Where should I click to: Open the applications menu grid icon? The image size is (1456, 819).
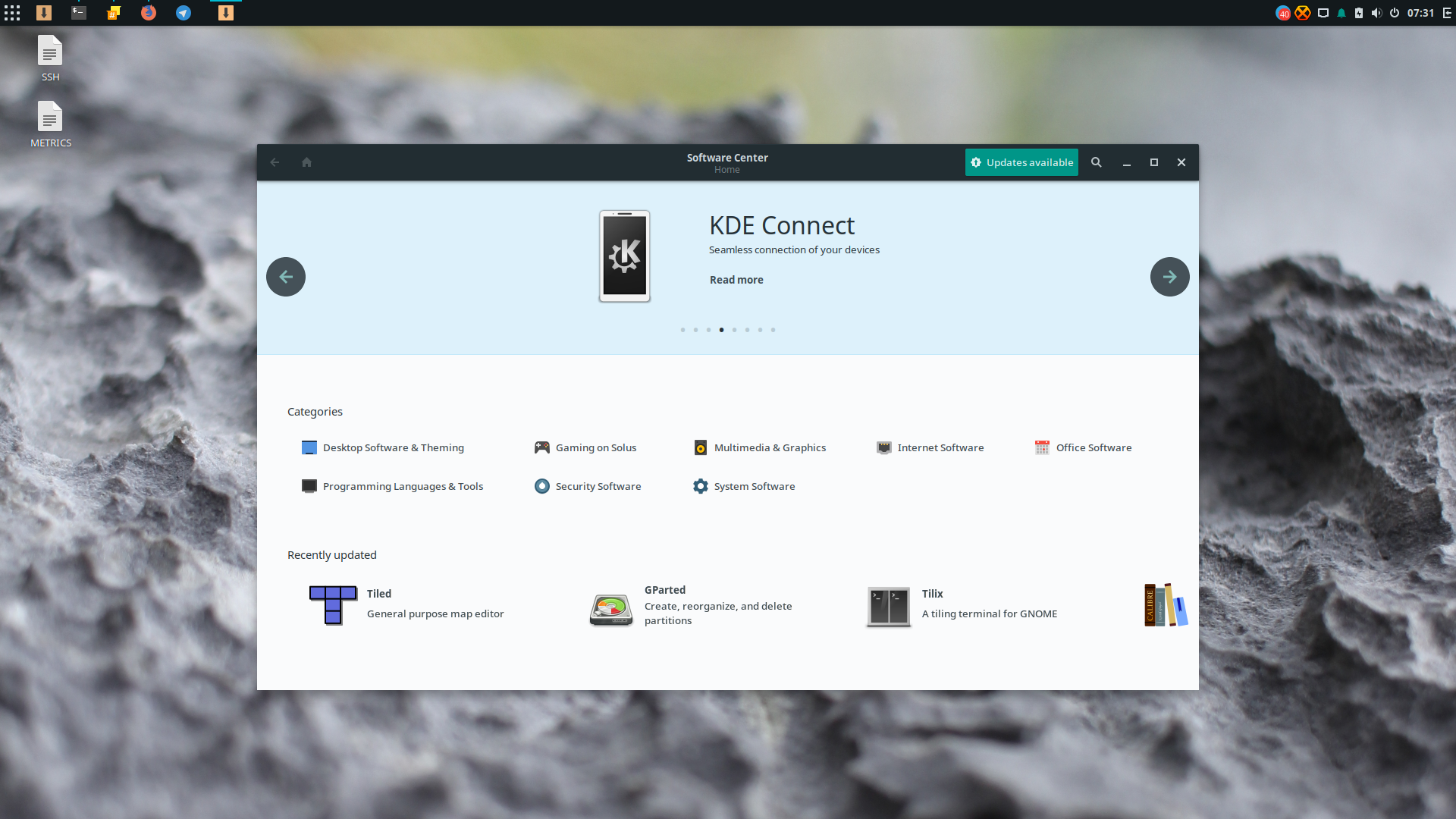coord(12,12)
